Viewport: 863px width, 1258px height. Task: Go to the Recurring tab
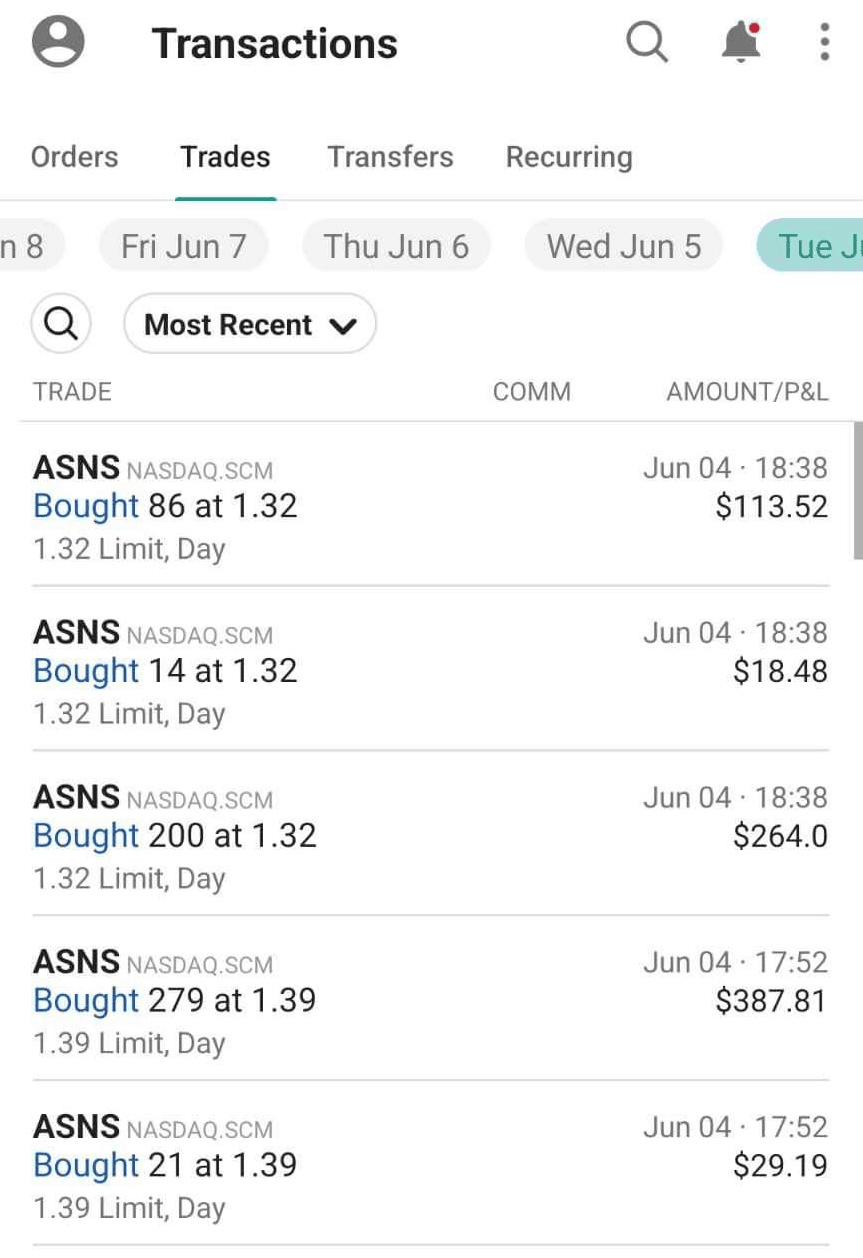pos(569,157)
